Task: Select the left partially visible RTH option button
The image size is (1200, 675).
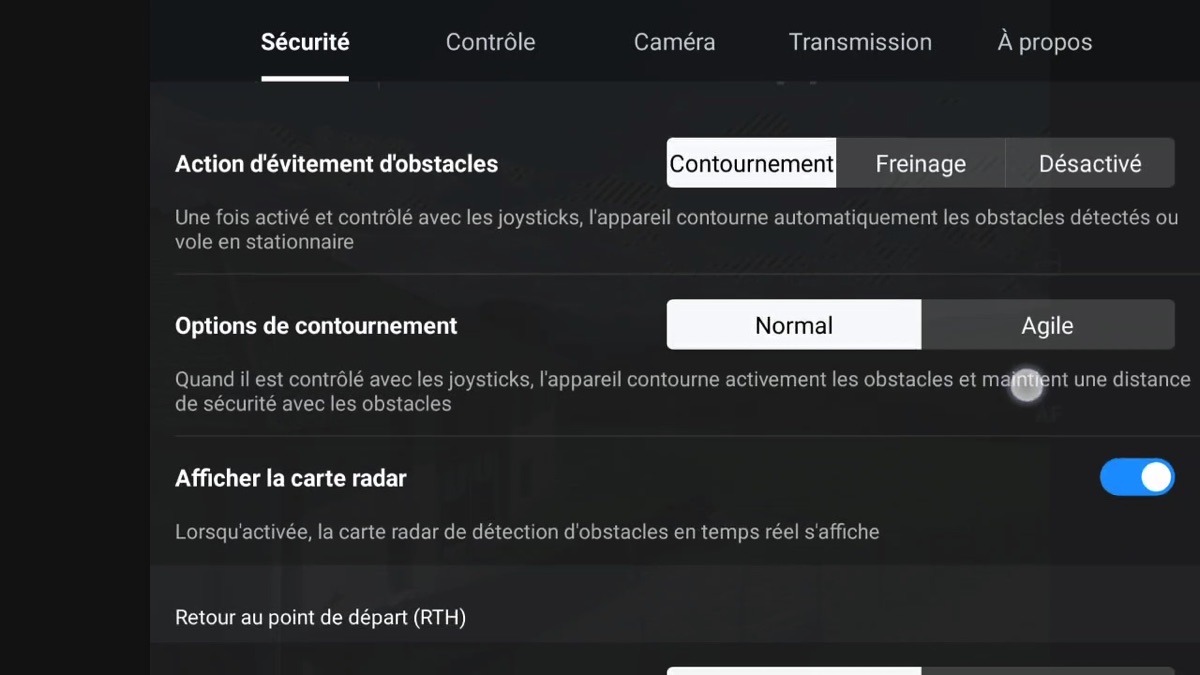Action: (794, 670)
